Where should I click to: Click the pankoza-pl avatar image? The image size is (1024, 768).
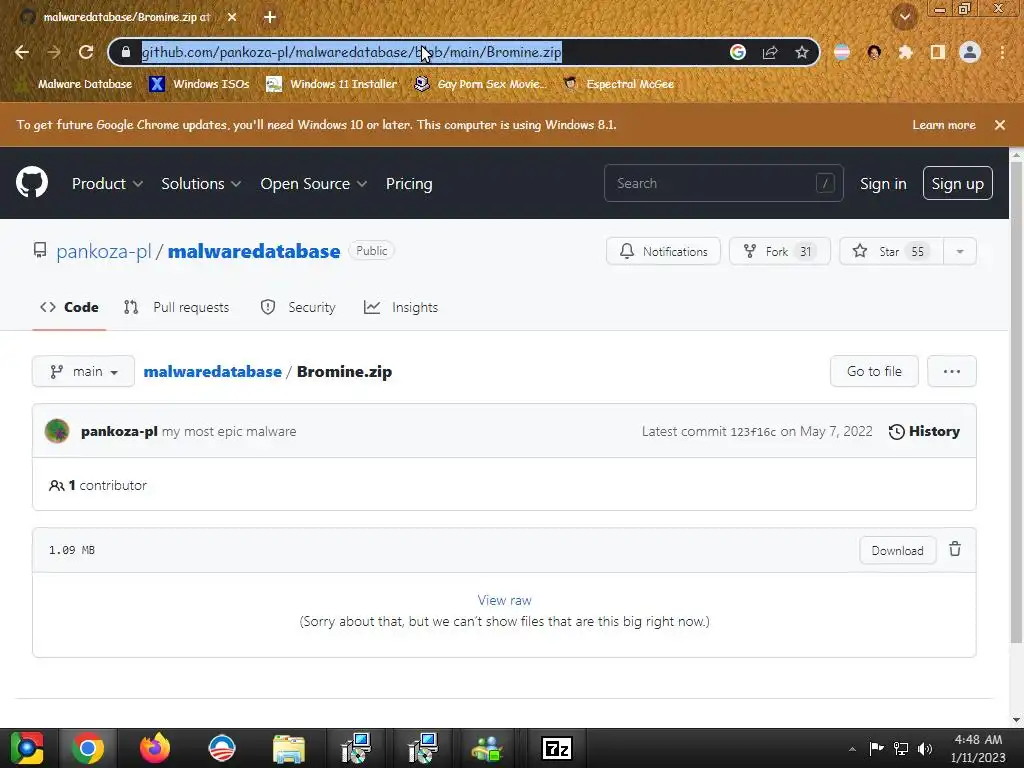[57, 431]
